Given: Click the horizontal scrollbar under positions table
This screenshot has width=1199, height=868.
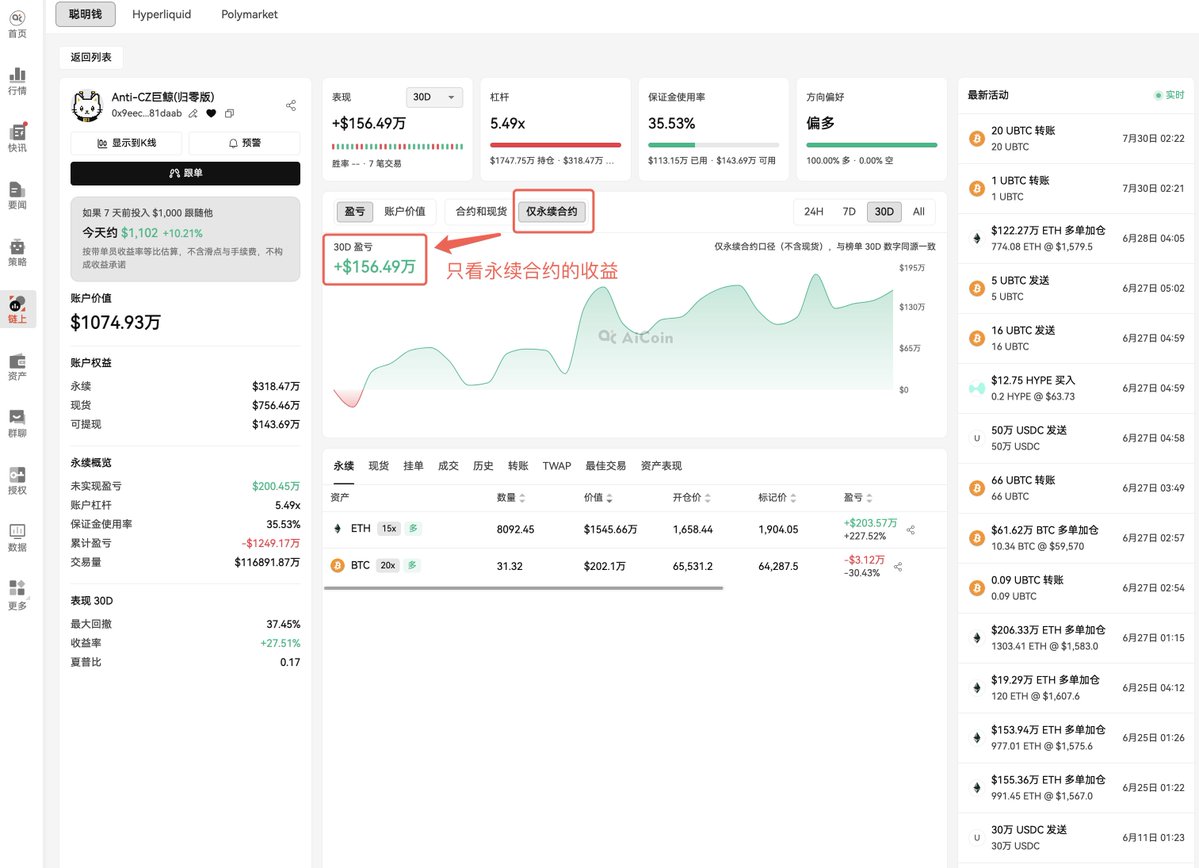Looking at the screenshot, I should 523,588.
